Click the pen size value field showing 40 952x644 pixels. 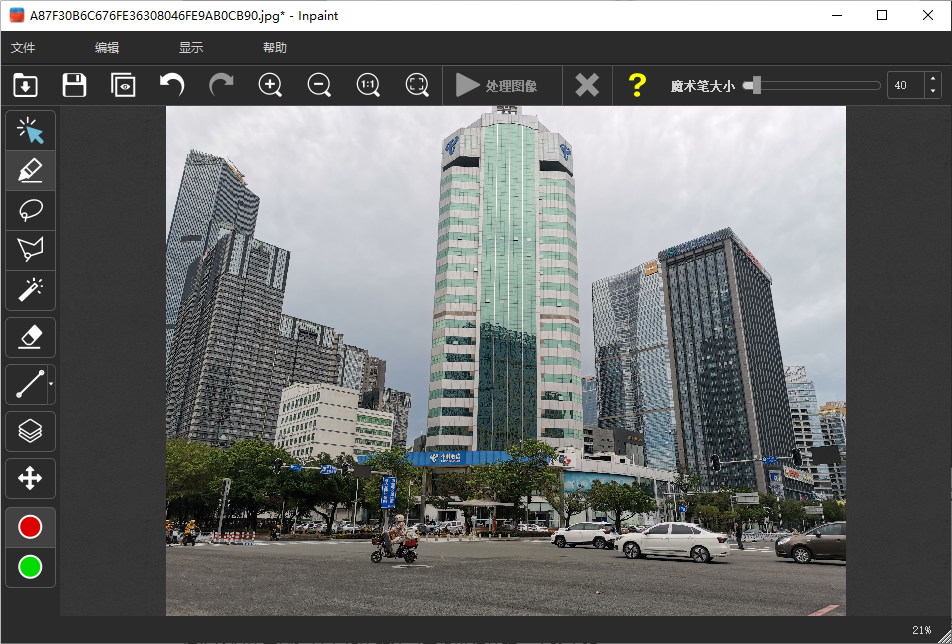(x=904, y=86)
